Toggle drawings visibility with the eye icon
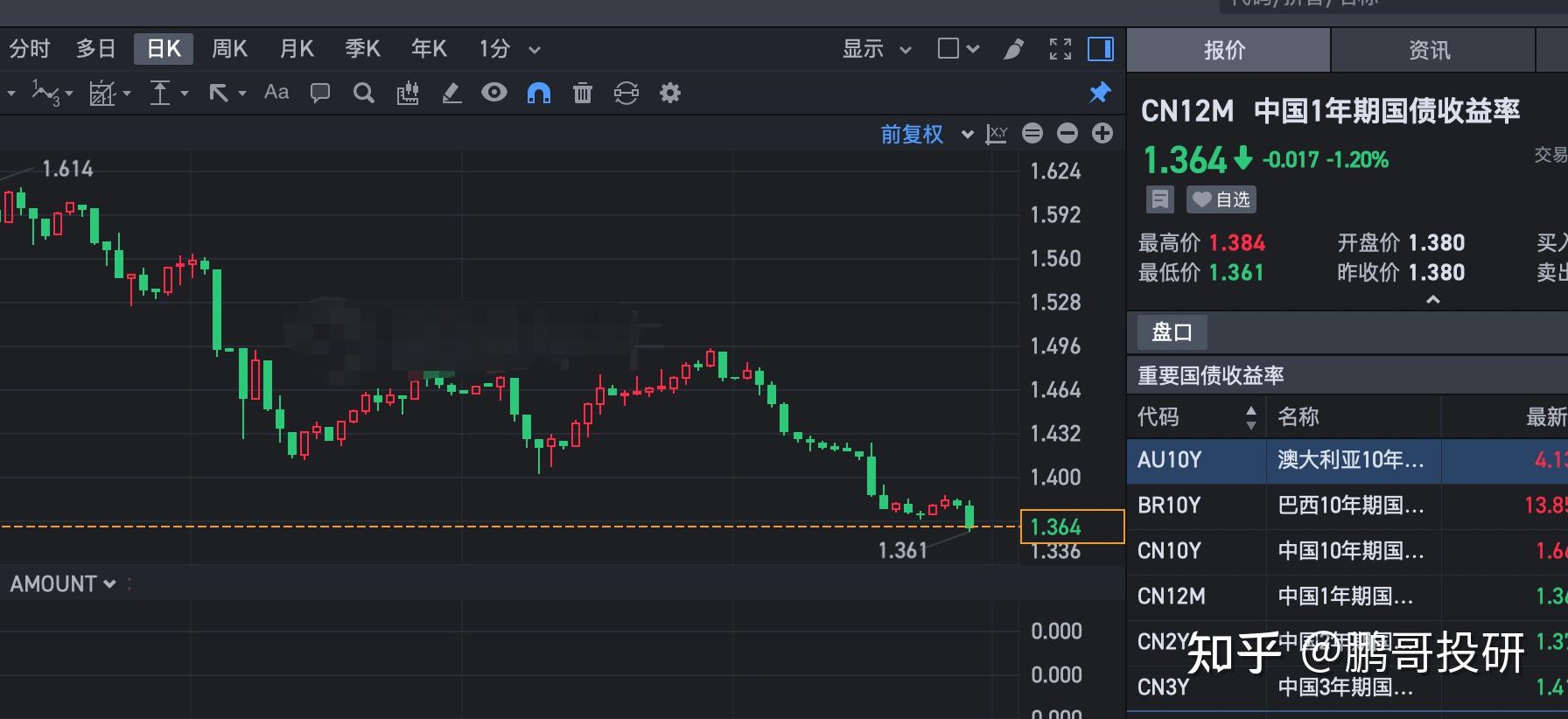 pos(494,93)
